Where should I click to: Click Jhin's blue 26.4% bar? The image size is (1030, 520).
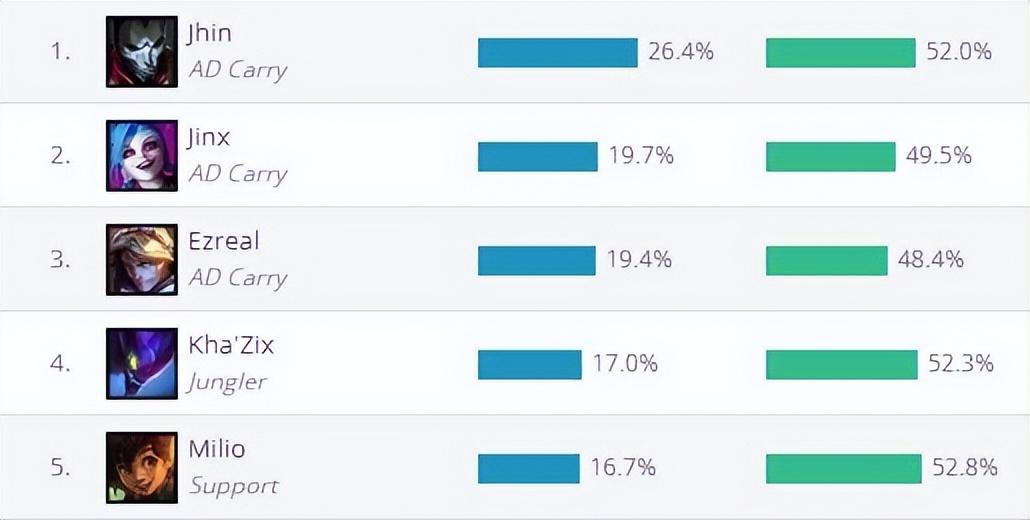click(557, 52)
